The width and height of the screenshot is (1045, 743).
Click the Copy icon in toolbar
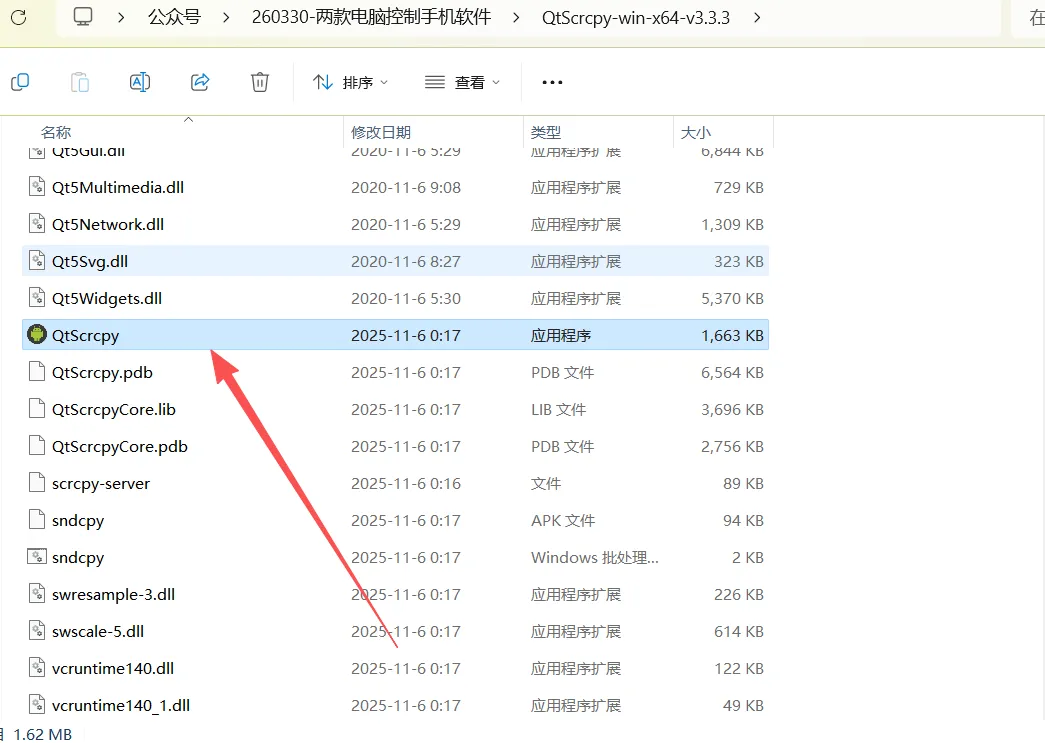coord(20,82)
